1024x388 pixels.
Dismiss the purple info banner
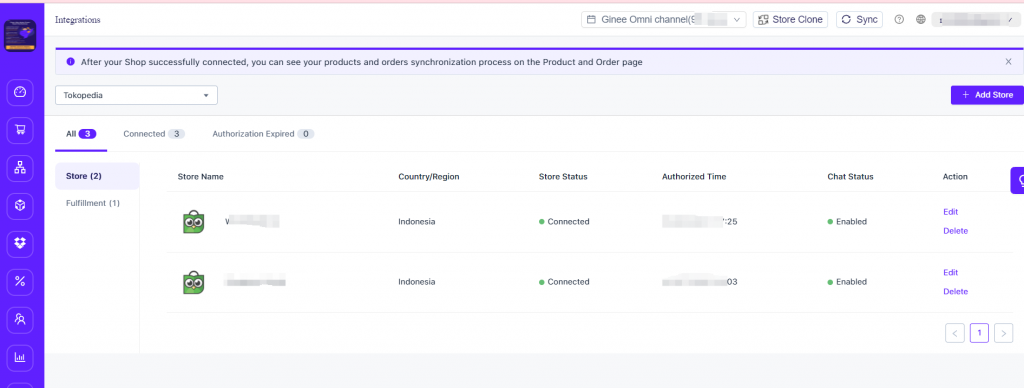coord(1008,62)
